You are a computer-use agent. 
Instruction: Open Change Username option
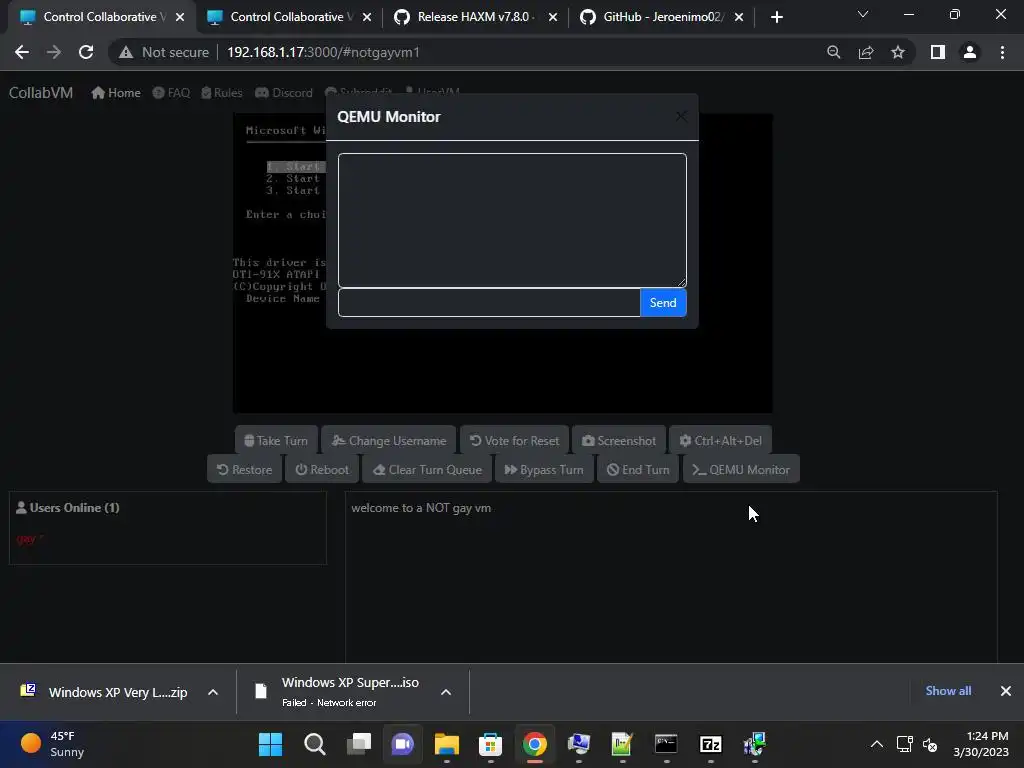tap(389, 441)
